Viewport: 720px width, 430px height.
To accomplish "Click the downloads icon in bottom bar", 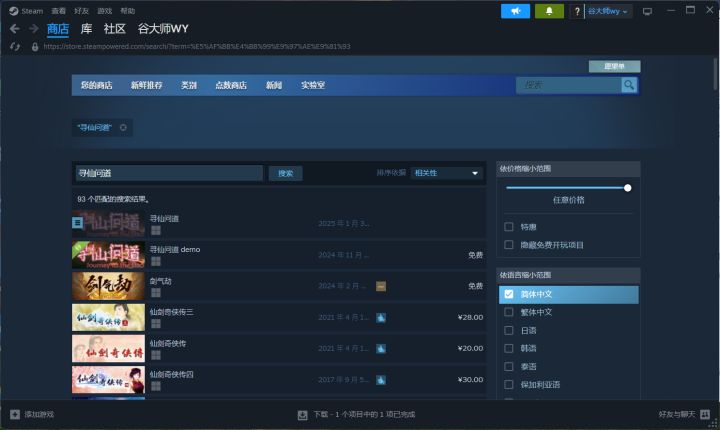I will point(302,415).
